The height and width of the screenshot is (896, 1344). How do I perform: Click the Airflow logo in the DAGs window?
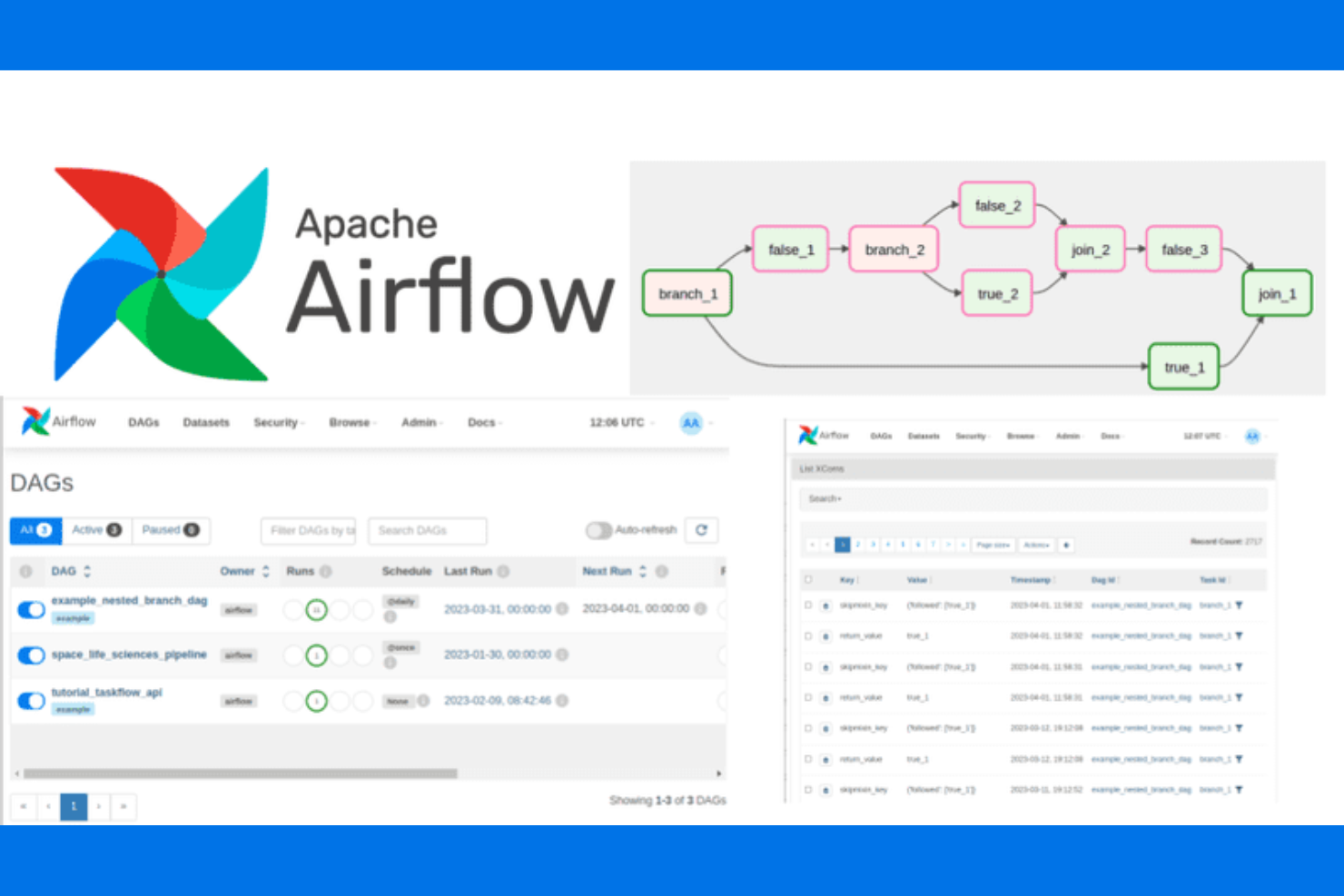[x=59, y=421]
